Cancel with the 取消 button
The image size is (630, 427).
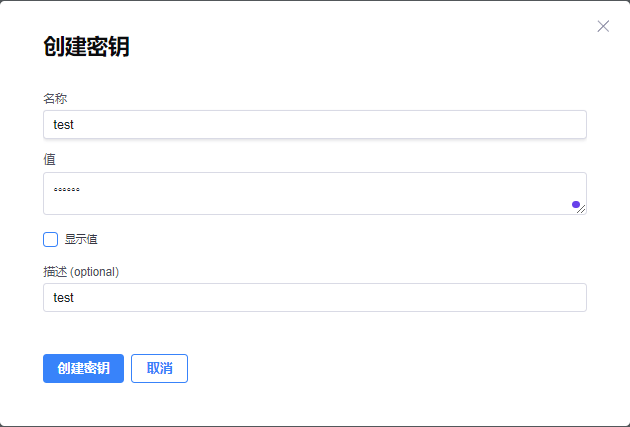[x=159, y=368]
